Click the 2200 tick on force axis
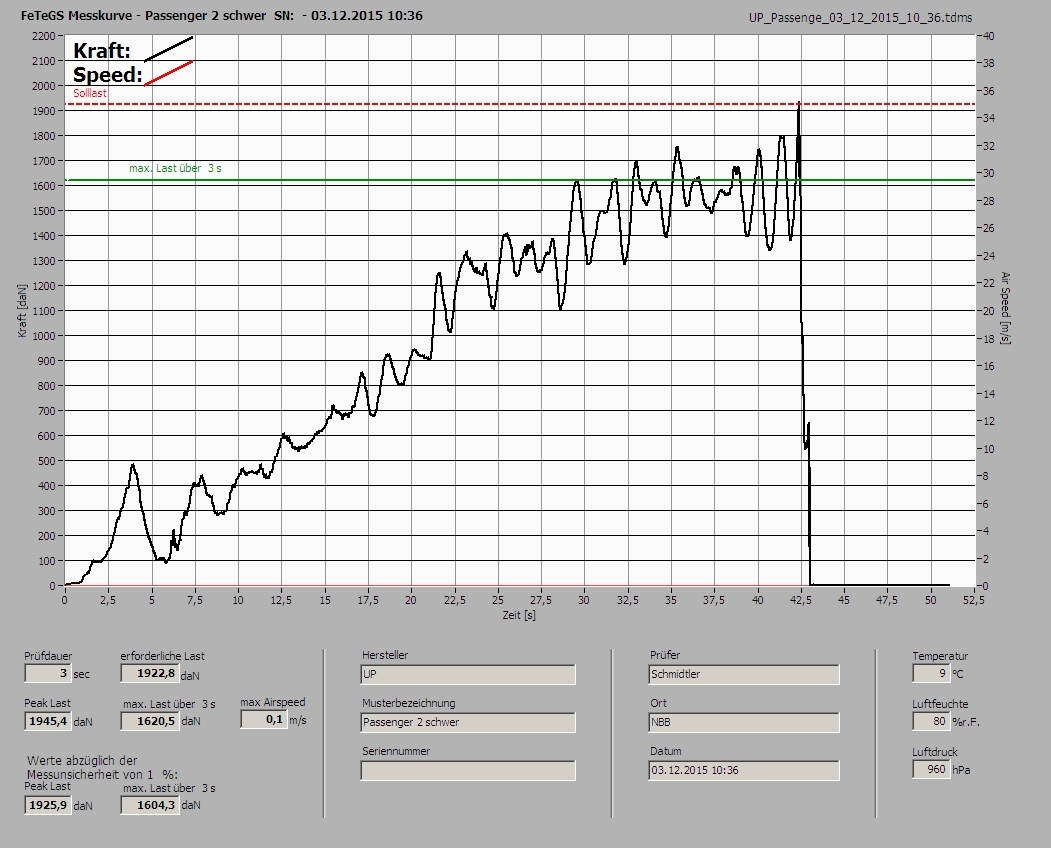The image size is (1051, 848). click(x=44, y=36)
